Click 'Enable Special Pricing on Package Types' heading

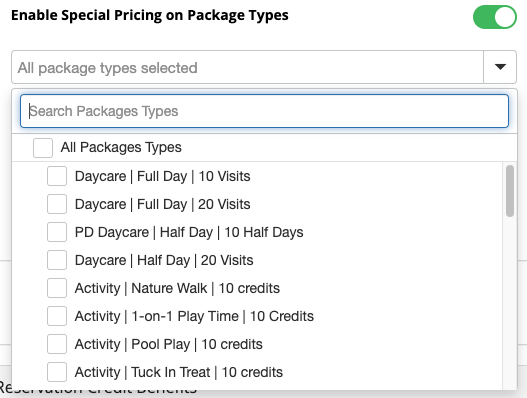[x=150, y=15]
